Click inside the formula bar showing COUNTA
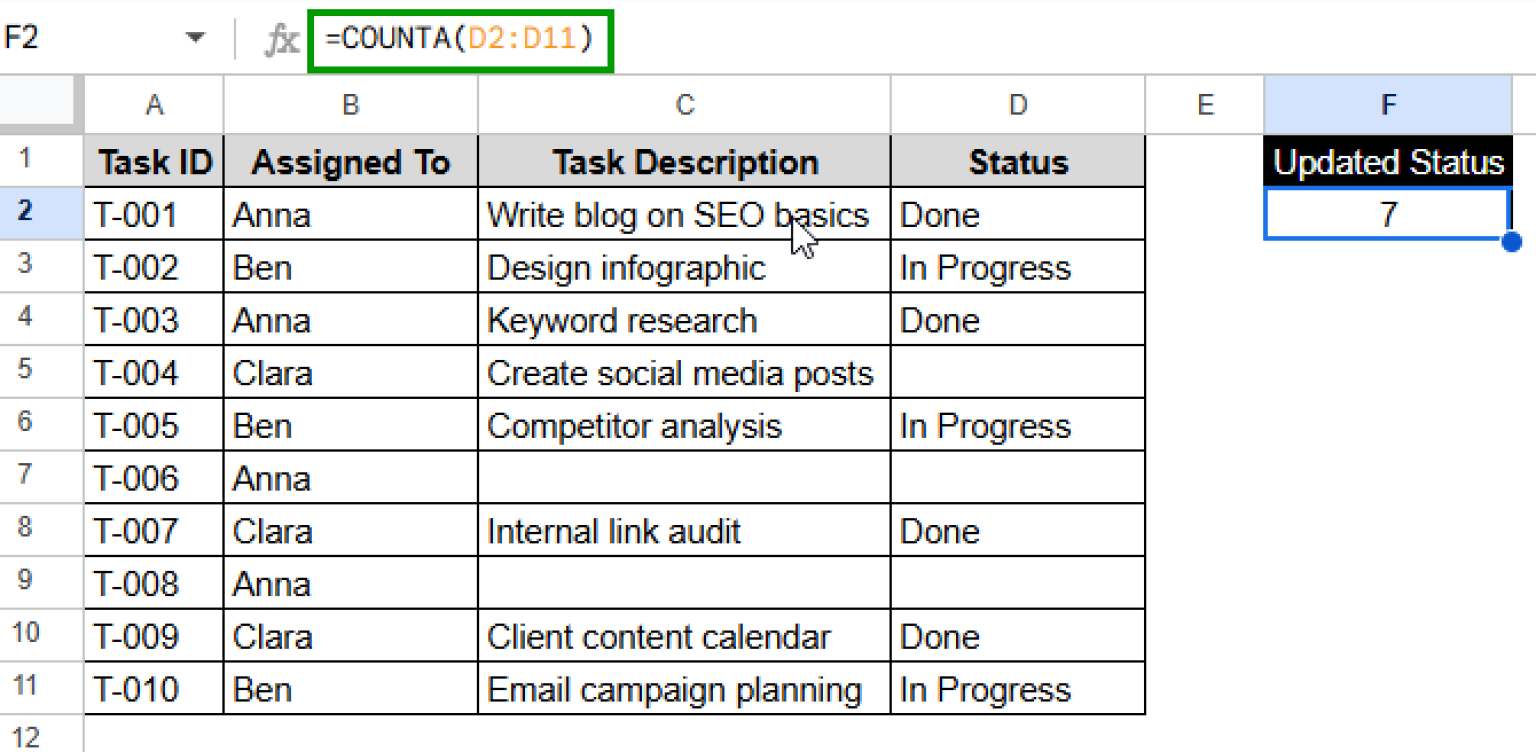The height and width of the screenshot is (752, 1536). tap(460, 38)
